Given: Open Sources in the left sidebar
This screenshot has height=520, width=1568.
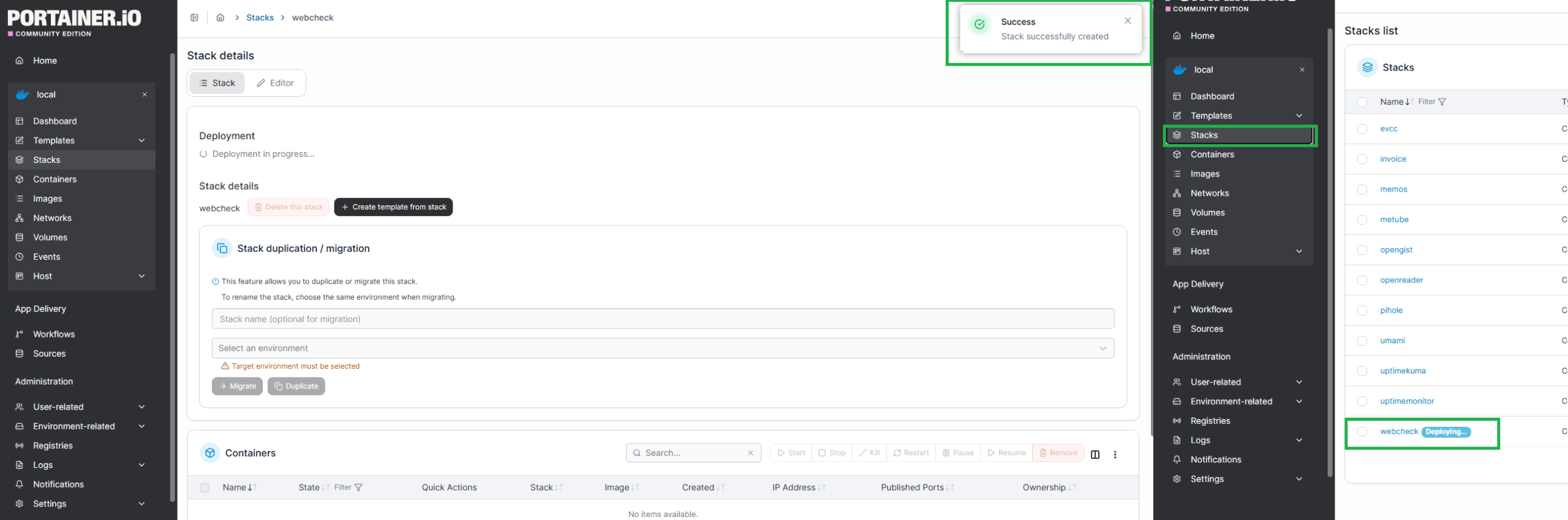Looking at the screenshot, I should pyautogui.click(x=81, y=353).
